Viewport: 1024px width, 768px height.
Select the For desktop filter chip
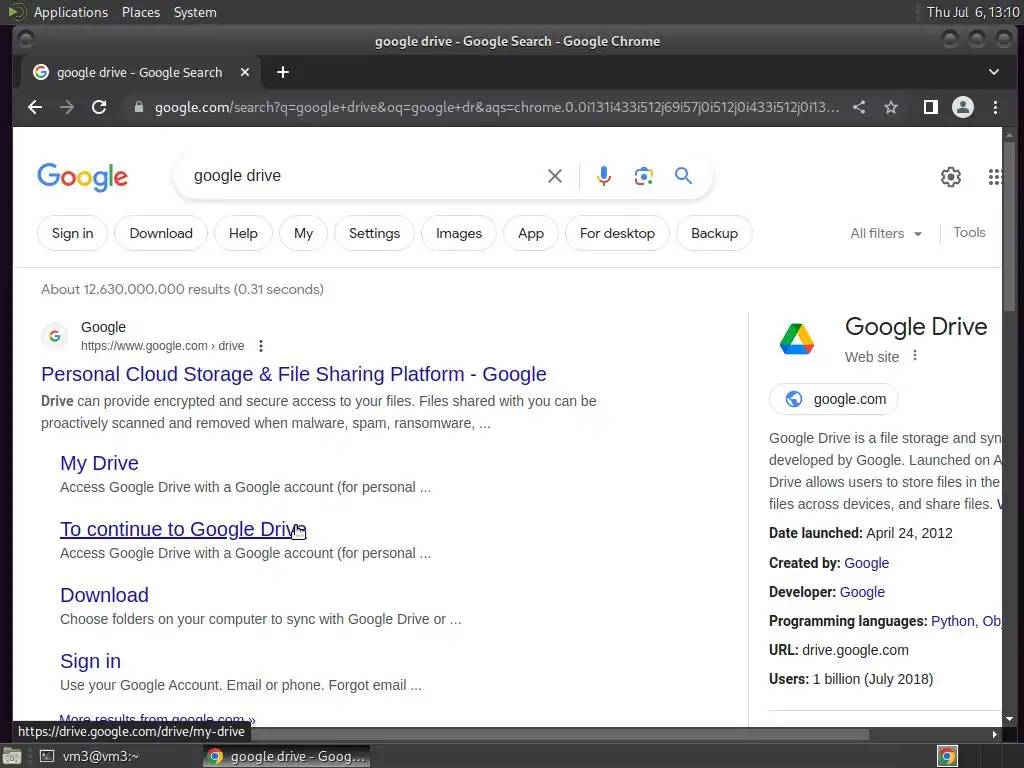click(x=617, y=233)
